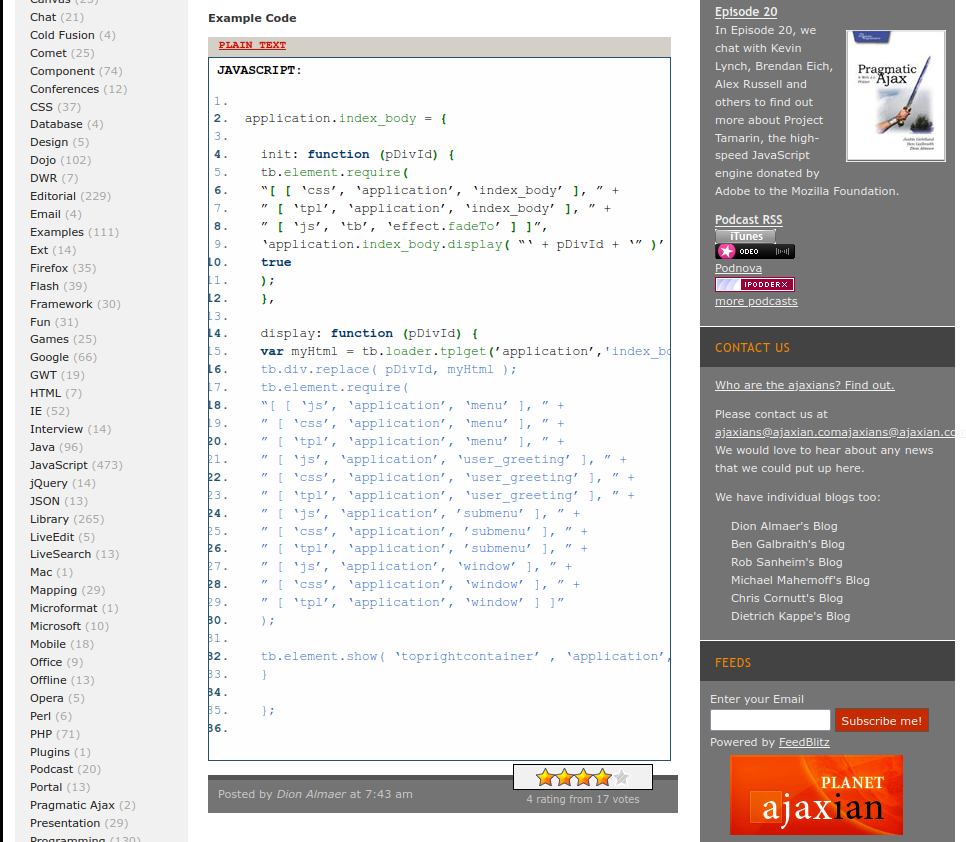Click "Who are the ajaxians? Find out."
The width and height of the screenshot is (966, 842).
(x=804, y=385)
